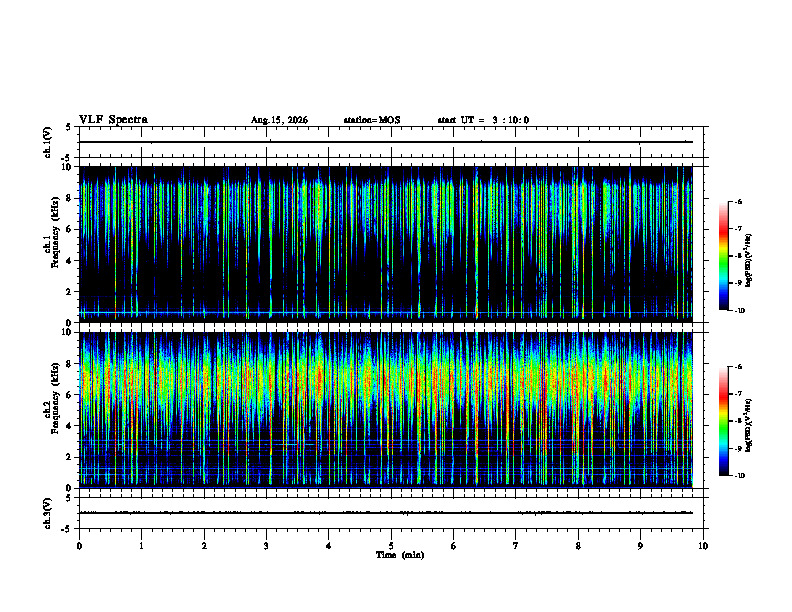Click the "VLF Spectra" plot title
The width and height of the screenshot is (792, 612).
[x=113, y=120]
